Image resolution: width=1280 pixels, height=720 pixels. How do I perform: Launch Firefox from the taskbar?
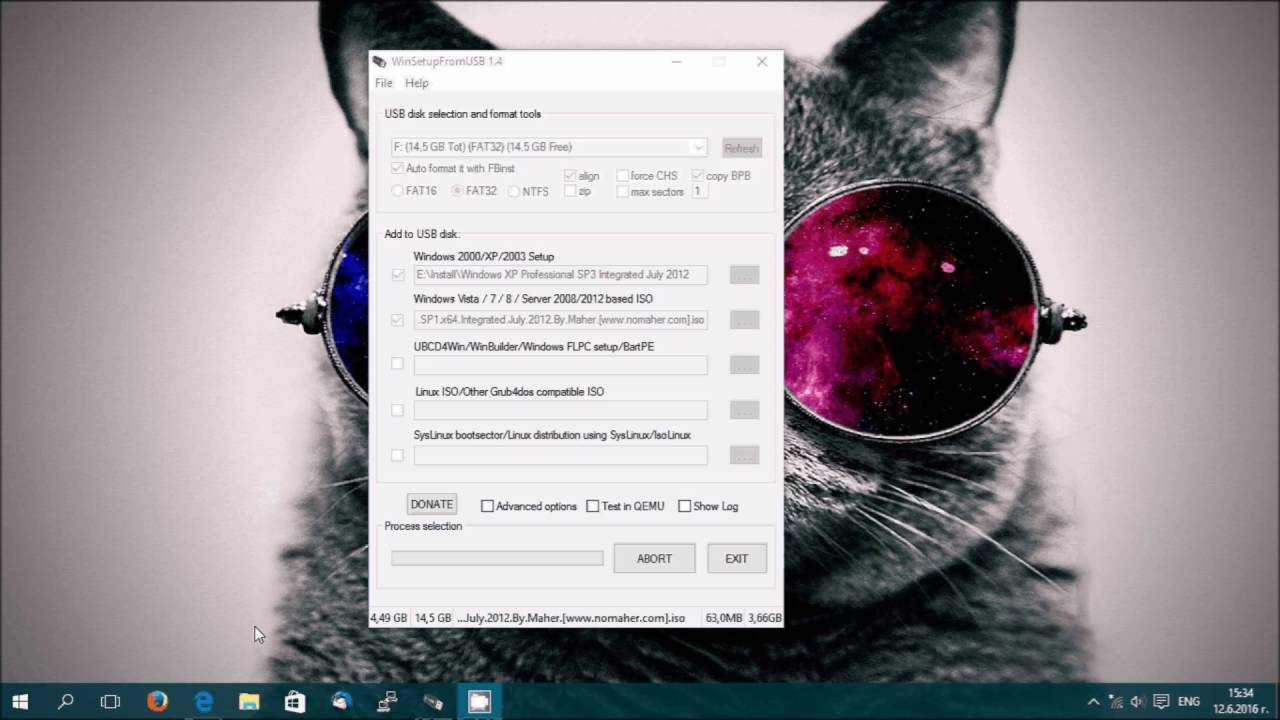click(157, 702)
